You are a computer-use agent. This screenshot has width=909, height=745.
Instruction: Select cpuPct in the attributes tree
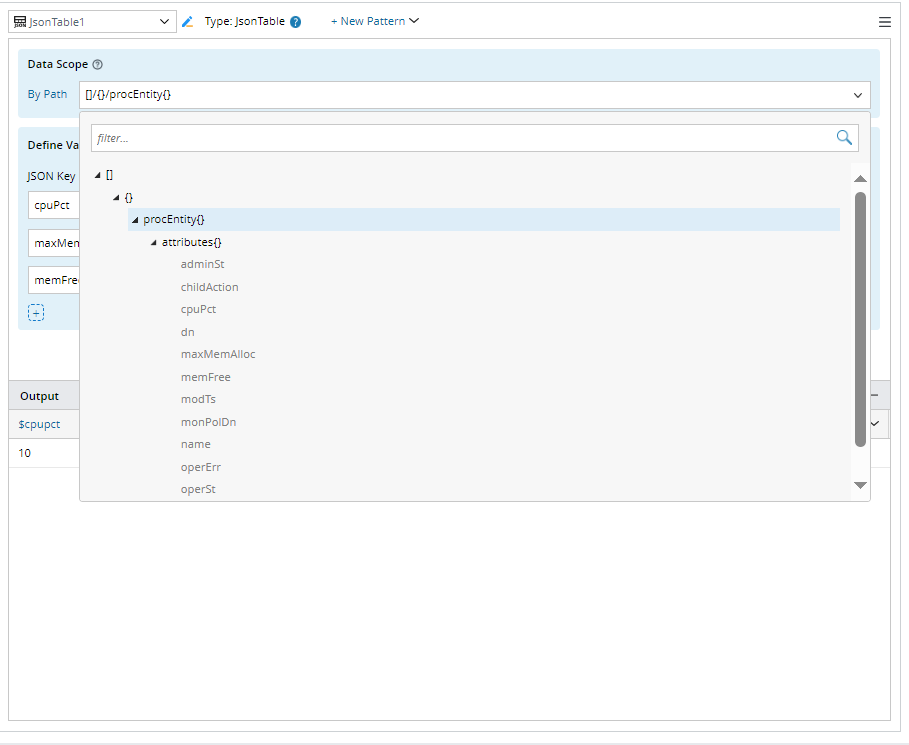tap(198, 310)
